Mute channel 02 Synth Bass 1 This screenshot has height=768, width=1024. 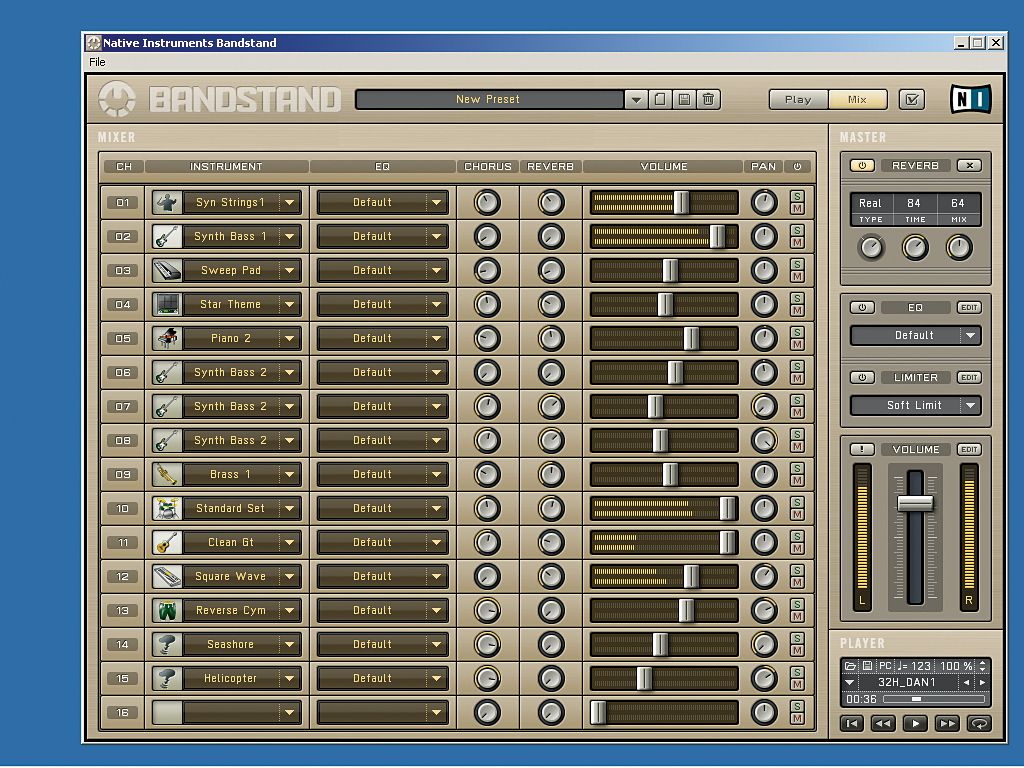(797, 243)
